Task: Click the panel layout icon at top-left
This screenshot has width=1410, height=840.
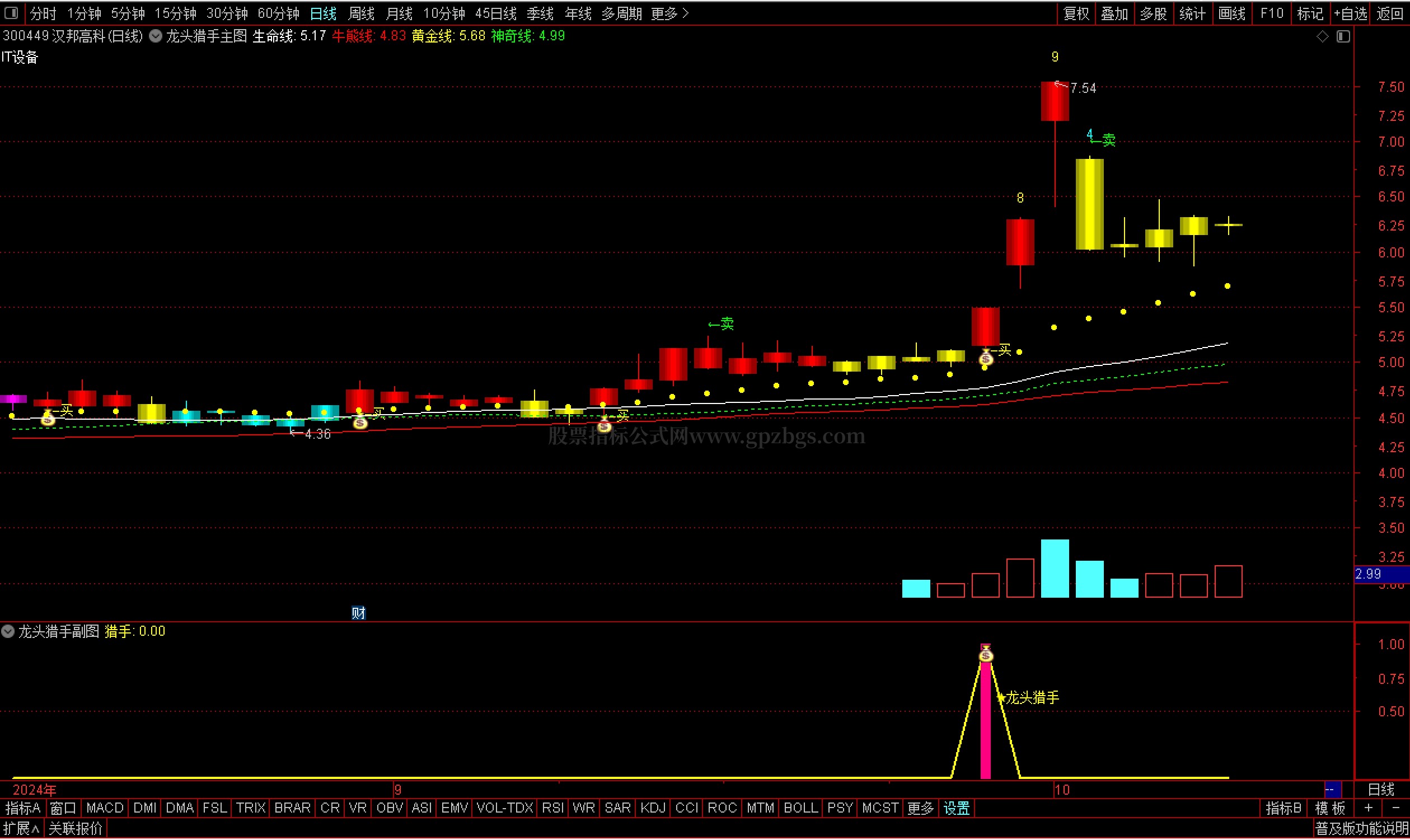Action: (x=11, y=12)
